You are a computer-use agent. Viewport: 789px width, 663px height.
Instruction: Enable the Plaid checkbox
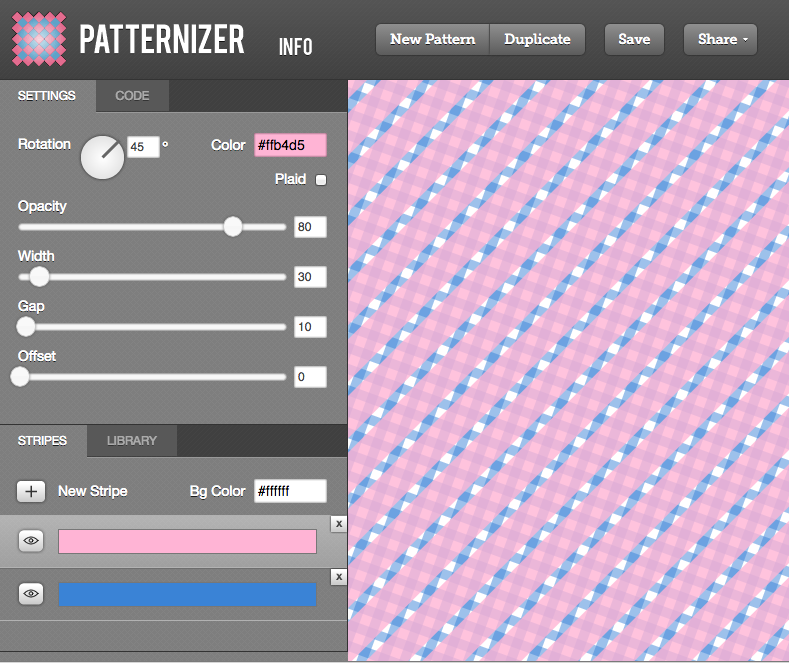321,180
